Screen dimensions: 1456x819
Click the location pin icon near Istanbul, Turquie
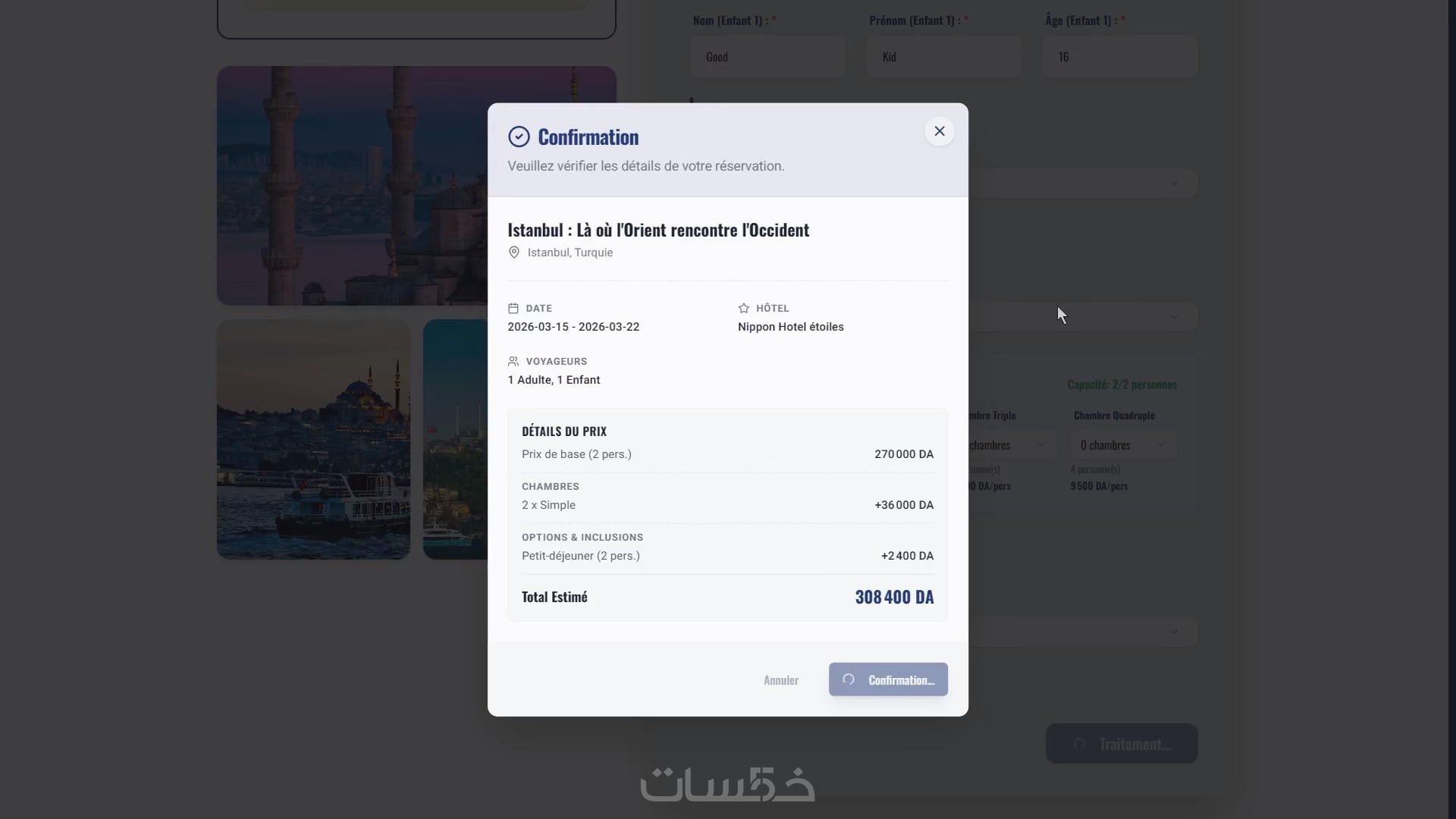(x=513, y=253)
